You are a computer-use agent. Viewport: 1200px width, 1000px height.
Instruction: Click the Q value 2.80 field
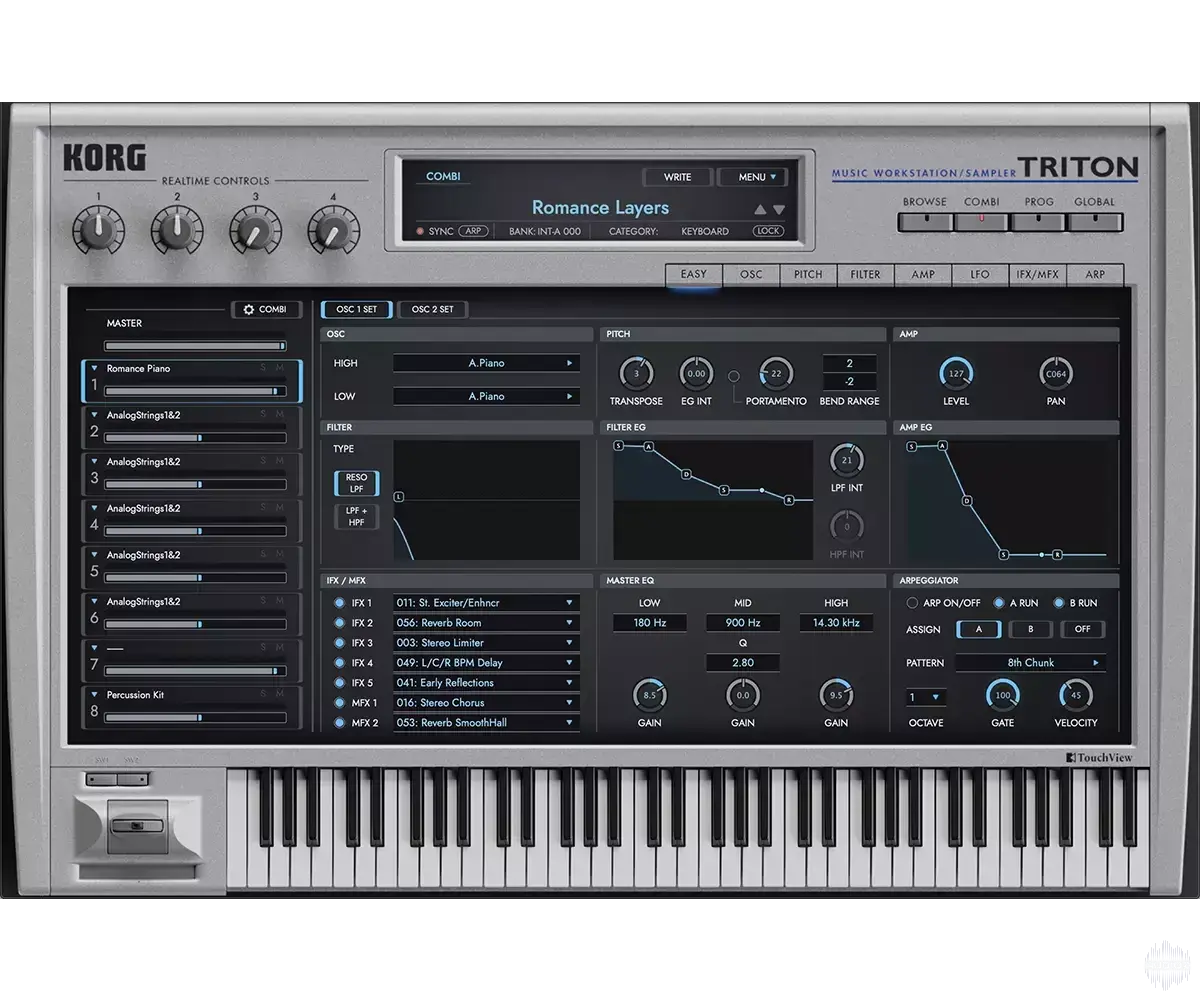[742, 663]
